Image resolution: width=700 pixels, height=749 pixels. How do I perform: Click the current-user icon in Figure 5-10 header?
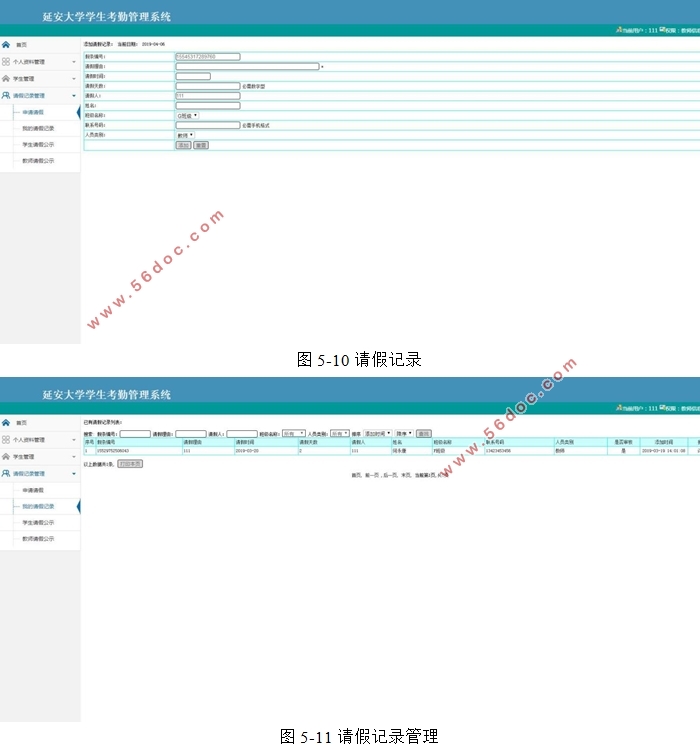point(619,30)
